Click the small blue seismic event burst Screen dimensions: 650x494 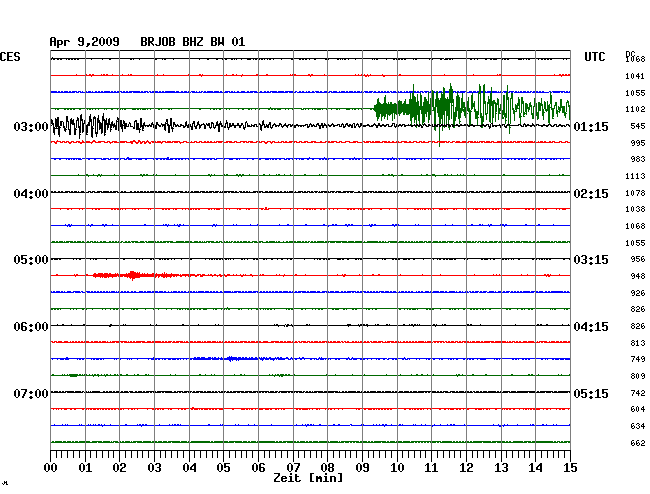(238, 358)
